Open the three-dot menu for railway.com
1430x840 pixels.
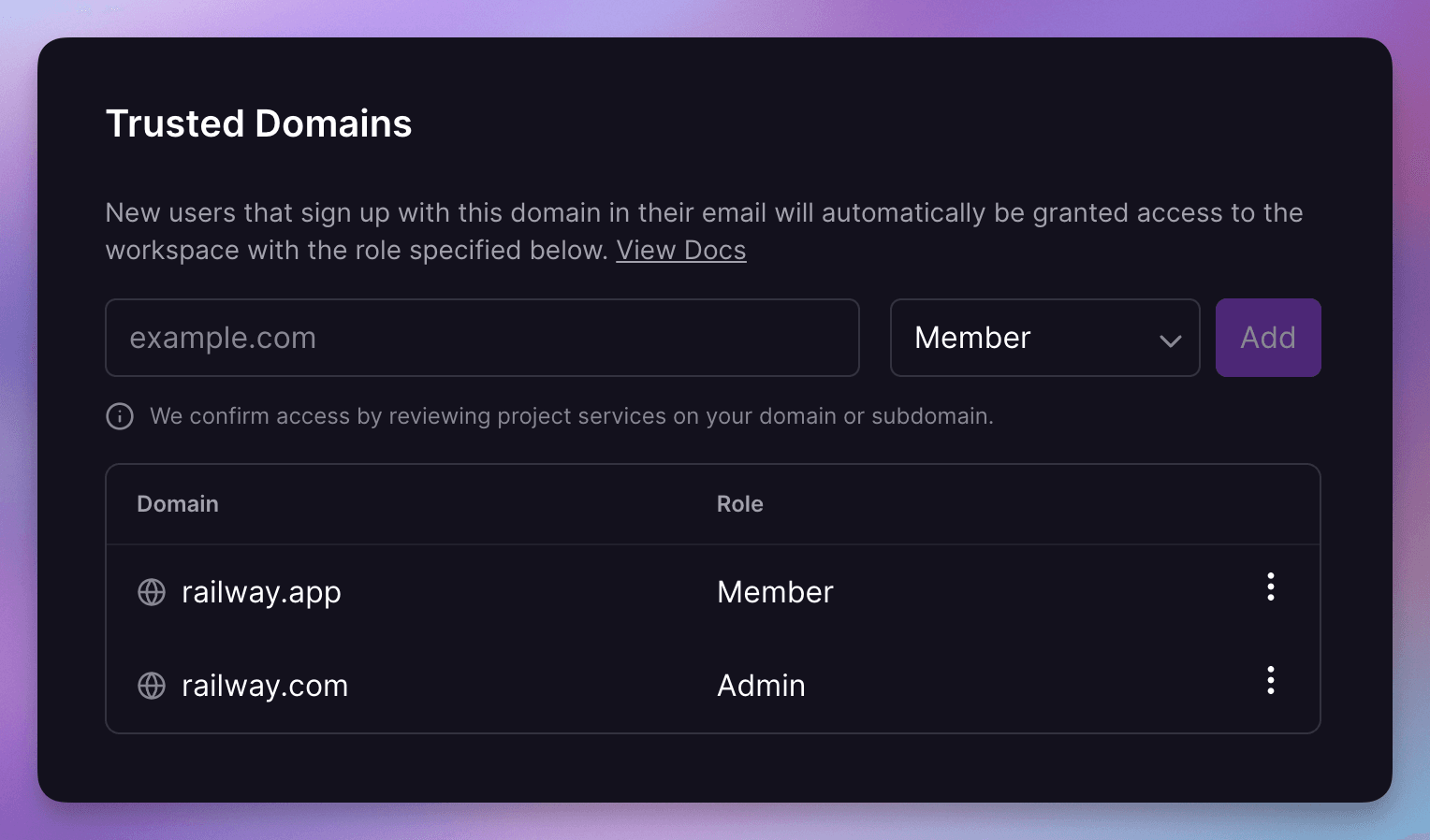(1270, 680)
